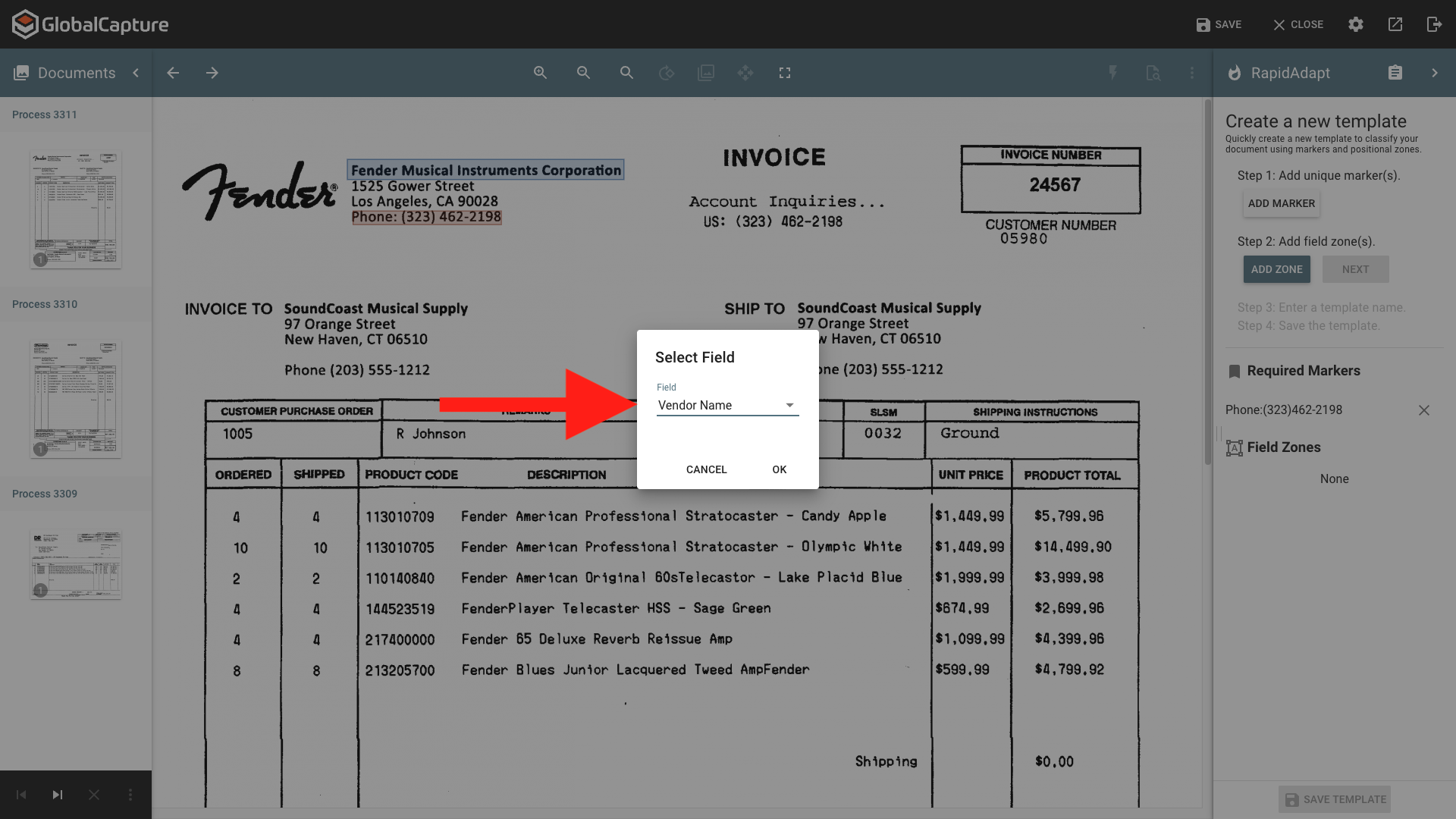1456x819 pixels.
Task: Click the GlobalCapture logo
Action: click(90, 24)
